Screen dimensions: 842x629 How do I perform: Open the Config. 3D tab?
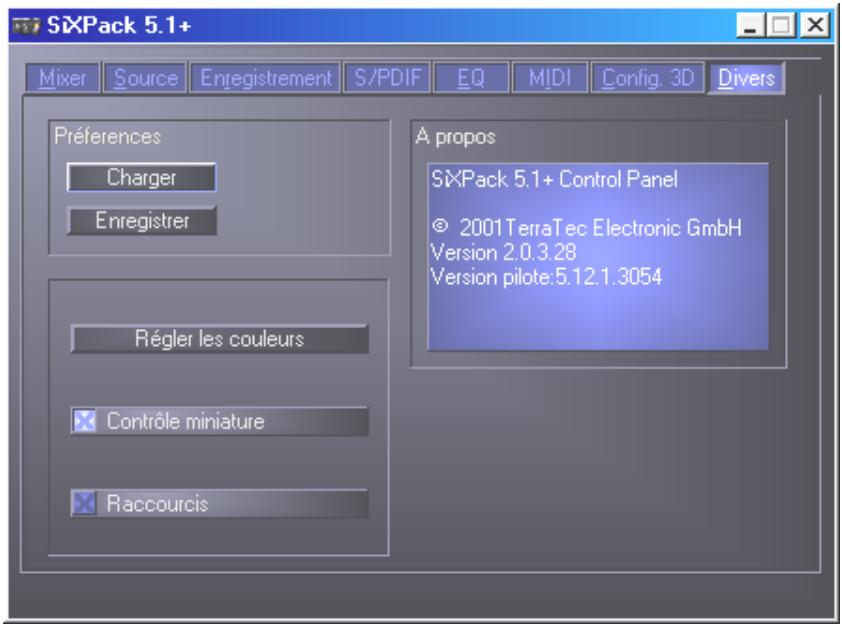pos(648,78)
